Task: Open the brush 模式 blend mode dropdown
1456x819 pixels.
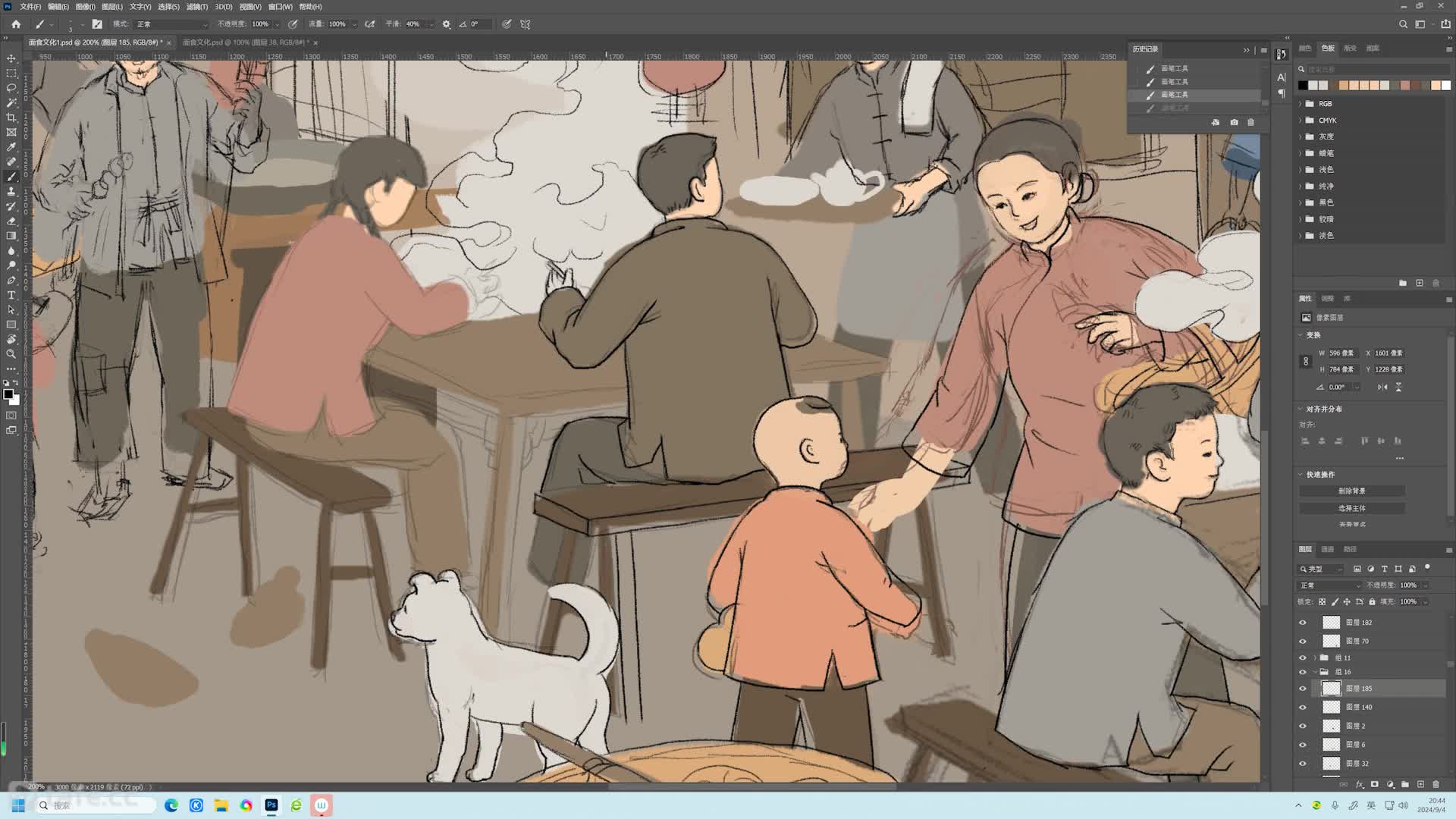Action: (x=171, y=24)
